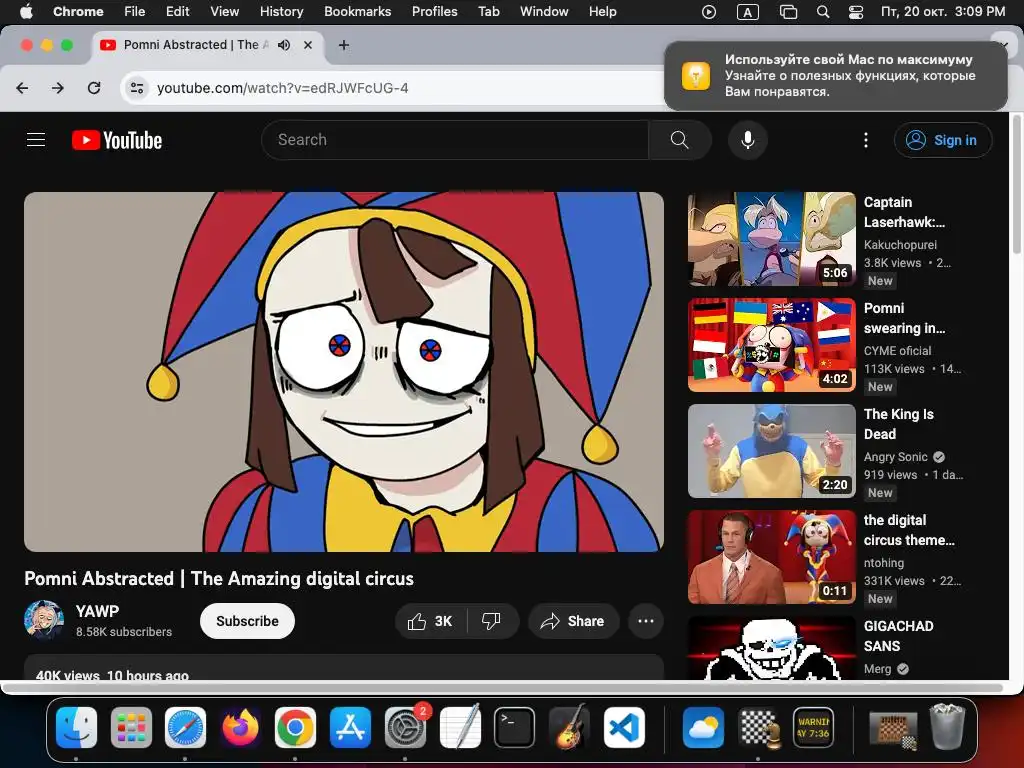
Task: Open Control Center in menu bar
Action: click(x=856, y=11)
